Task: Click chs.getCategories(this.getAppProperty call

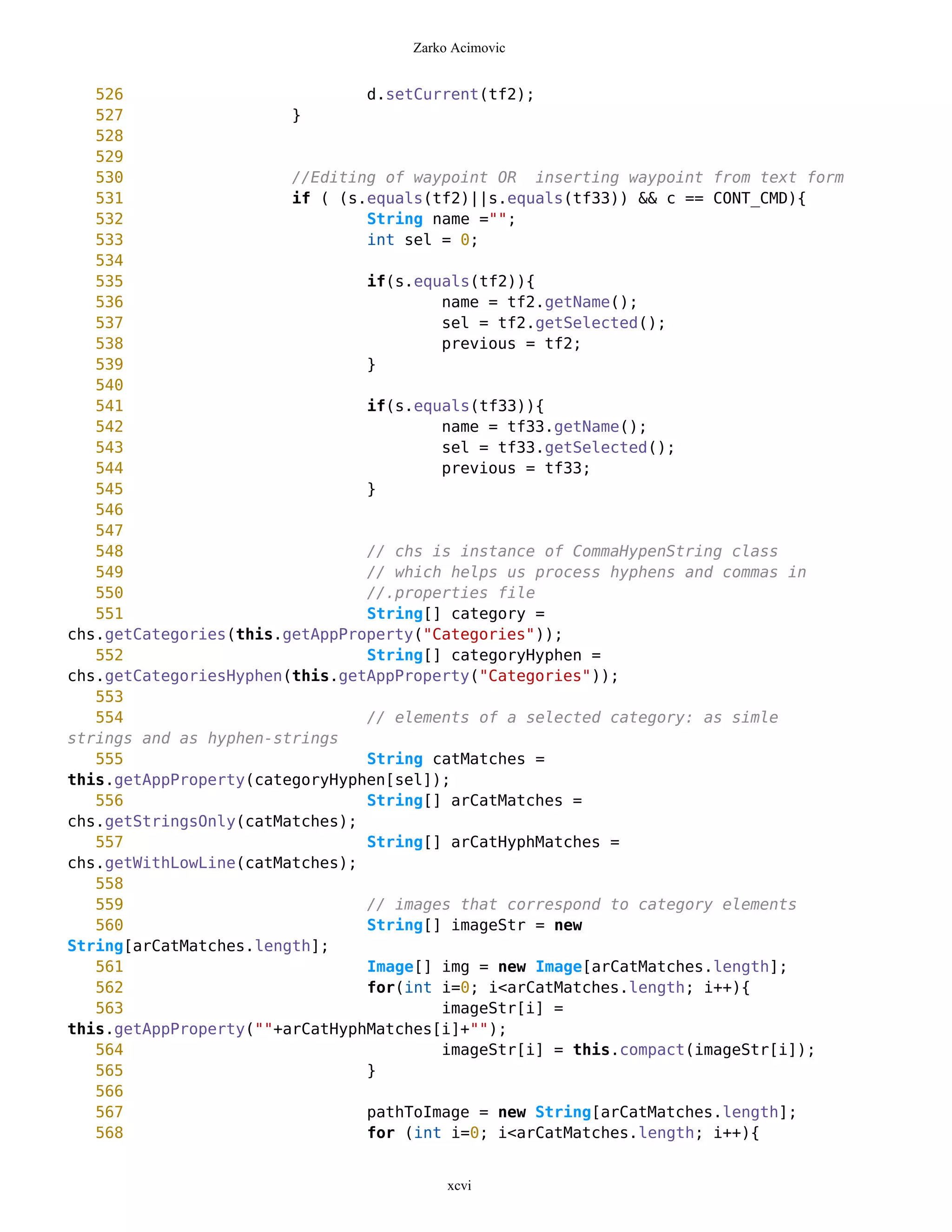Action: pyautogui.click(x=315, y=635)
